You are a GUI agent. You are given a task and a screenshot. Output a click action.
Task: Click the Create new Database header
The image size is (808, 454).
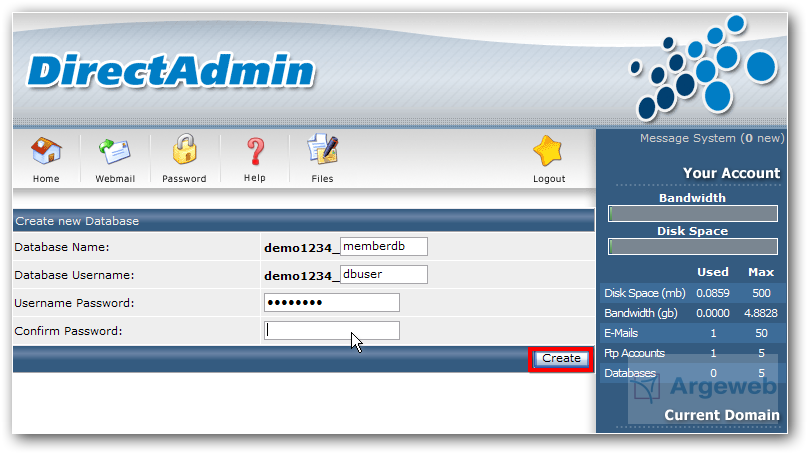click(x=77, y=221)
